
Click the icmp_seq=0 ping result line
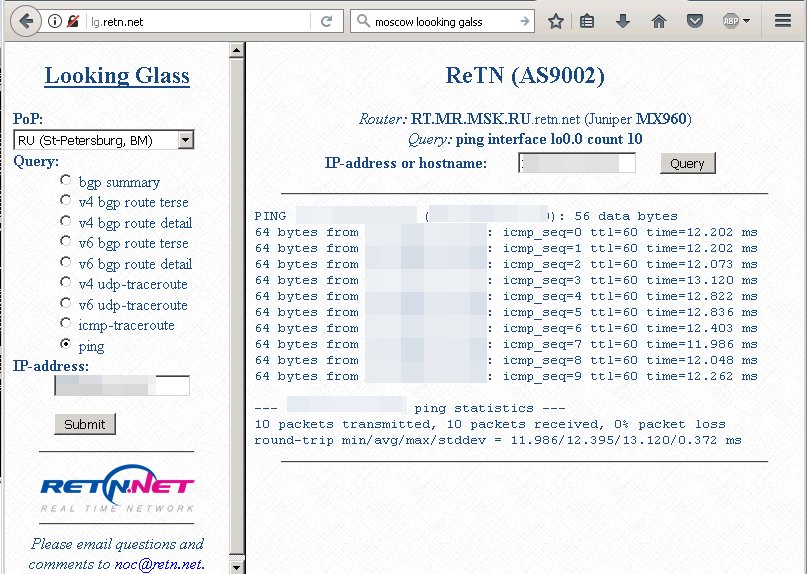(x=506, y=232)
